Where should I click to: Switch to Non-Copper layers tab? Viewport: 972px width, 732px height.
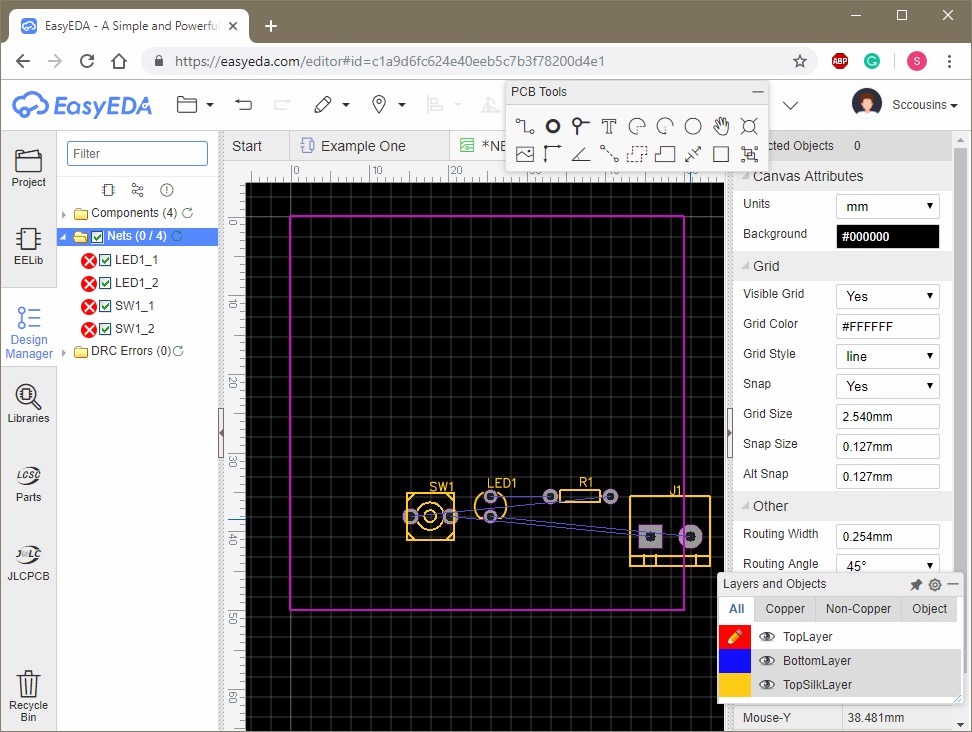pyautogui.click(x=858, y=609)
